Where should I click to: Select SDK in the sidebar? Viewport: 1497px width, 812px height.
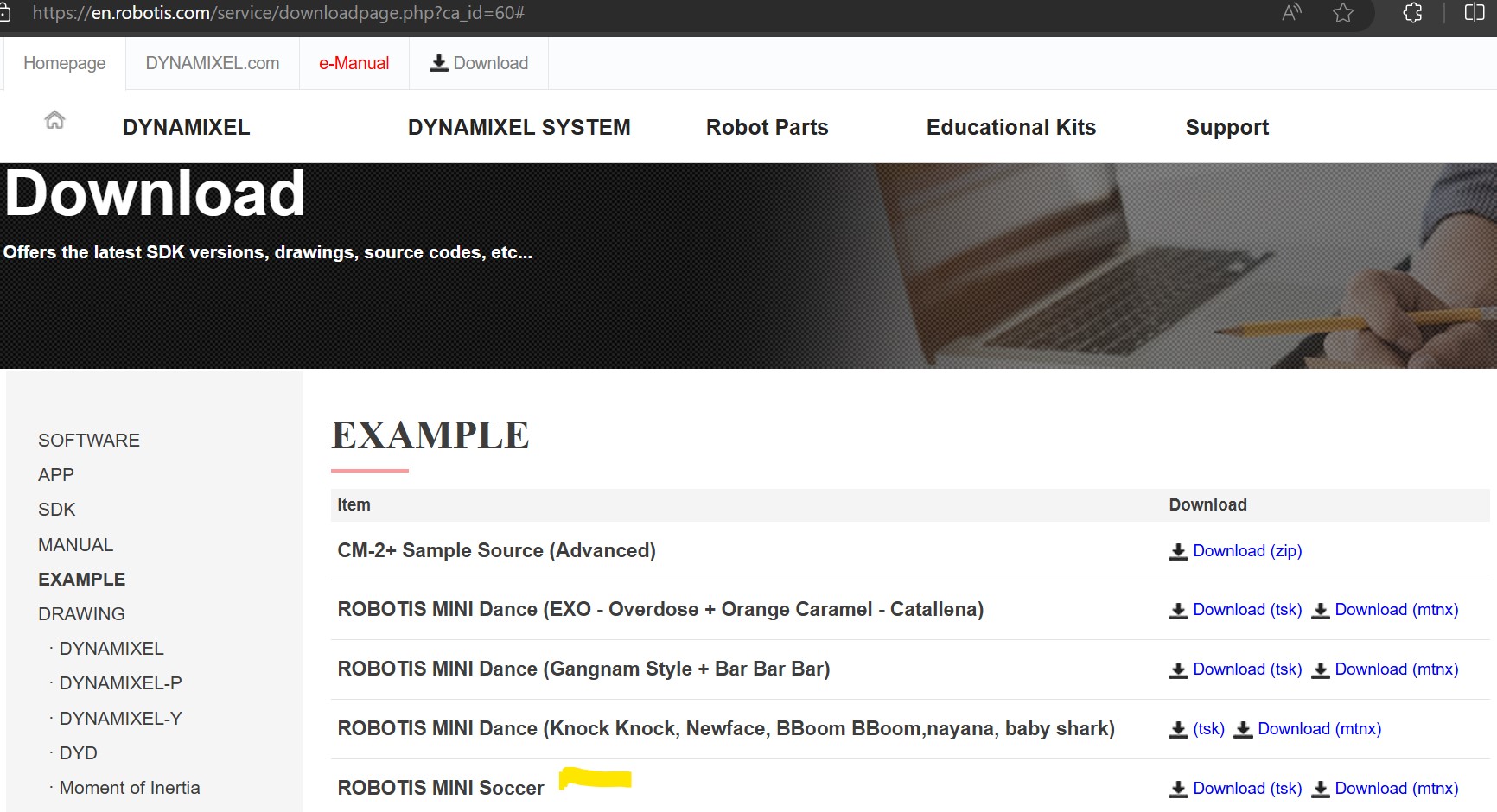[57, 510]
